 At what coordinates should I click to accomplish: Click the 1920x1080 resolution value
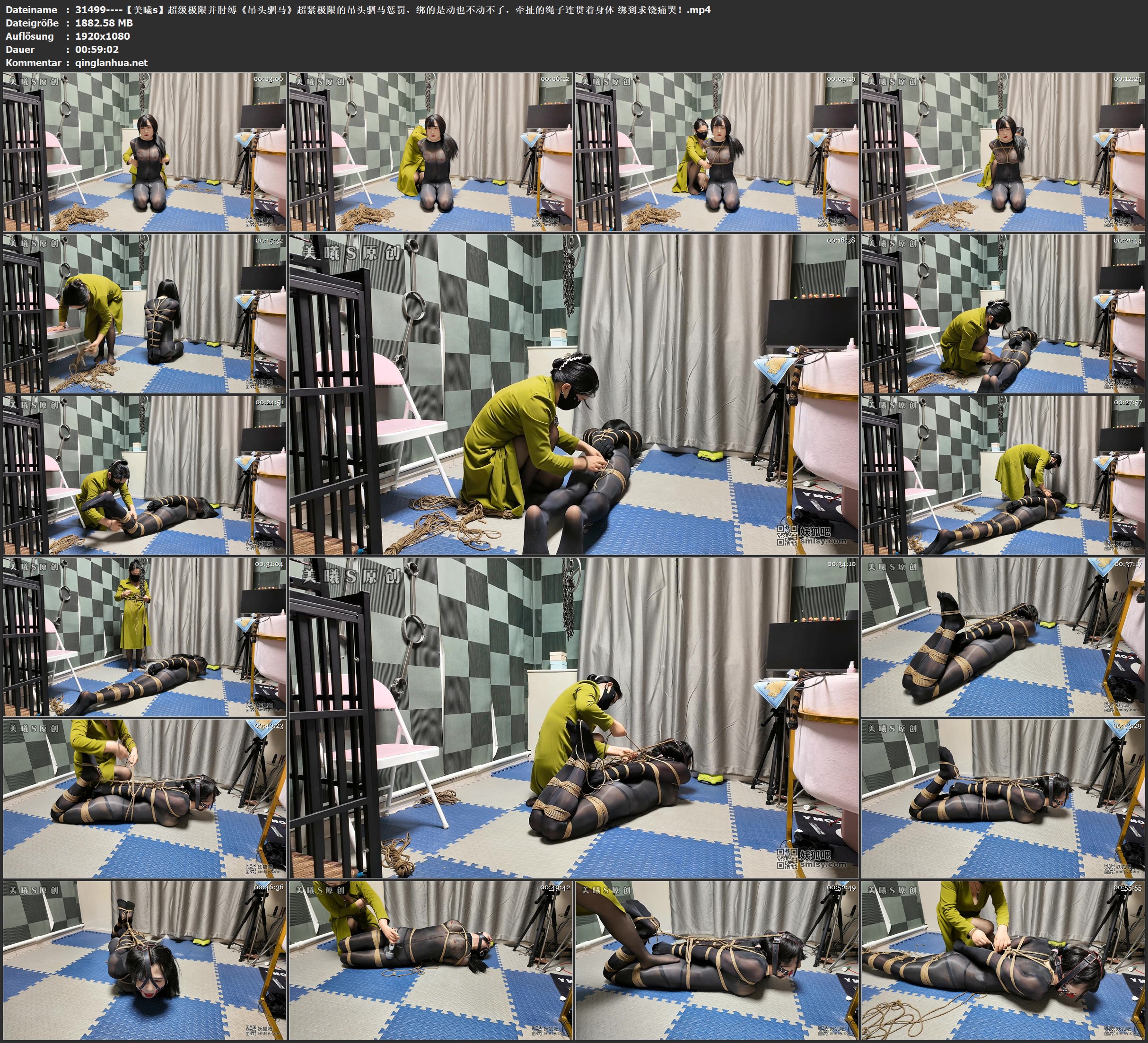point(103,36)
